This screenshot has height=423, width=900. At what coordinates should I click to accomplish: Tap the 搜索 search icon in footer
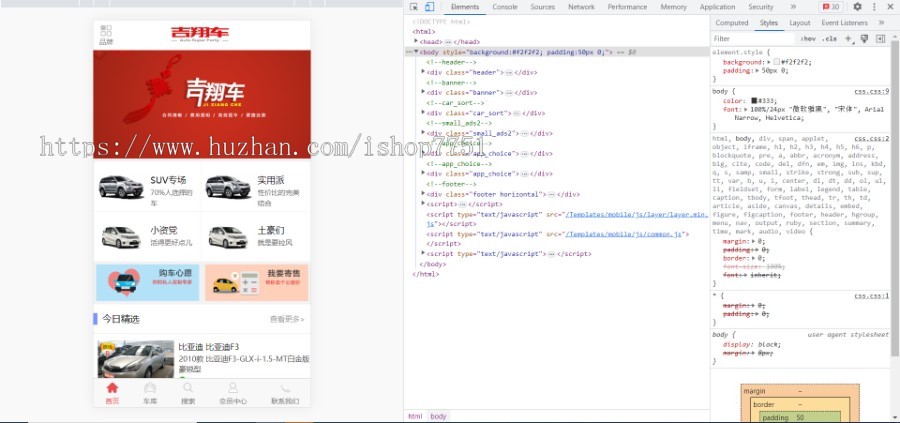(x=188, y=388)
